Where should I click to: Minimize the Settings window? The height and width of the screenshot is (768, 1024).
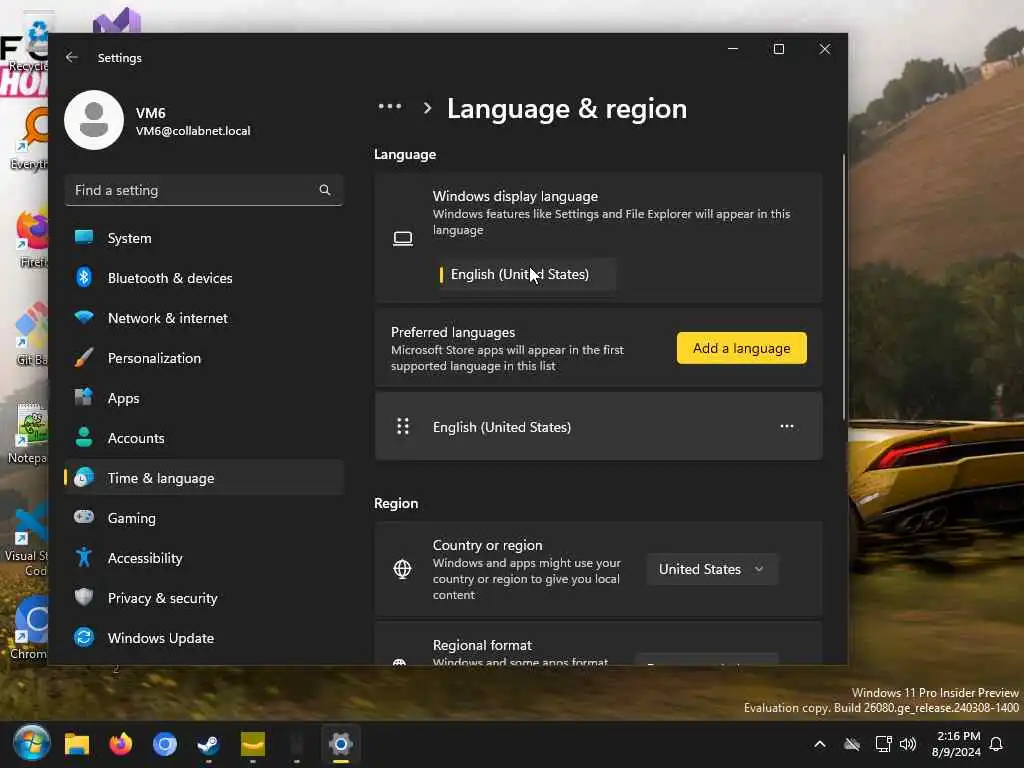click(733, 49)
